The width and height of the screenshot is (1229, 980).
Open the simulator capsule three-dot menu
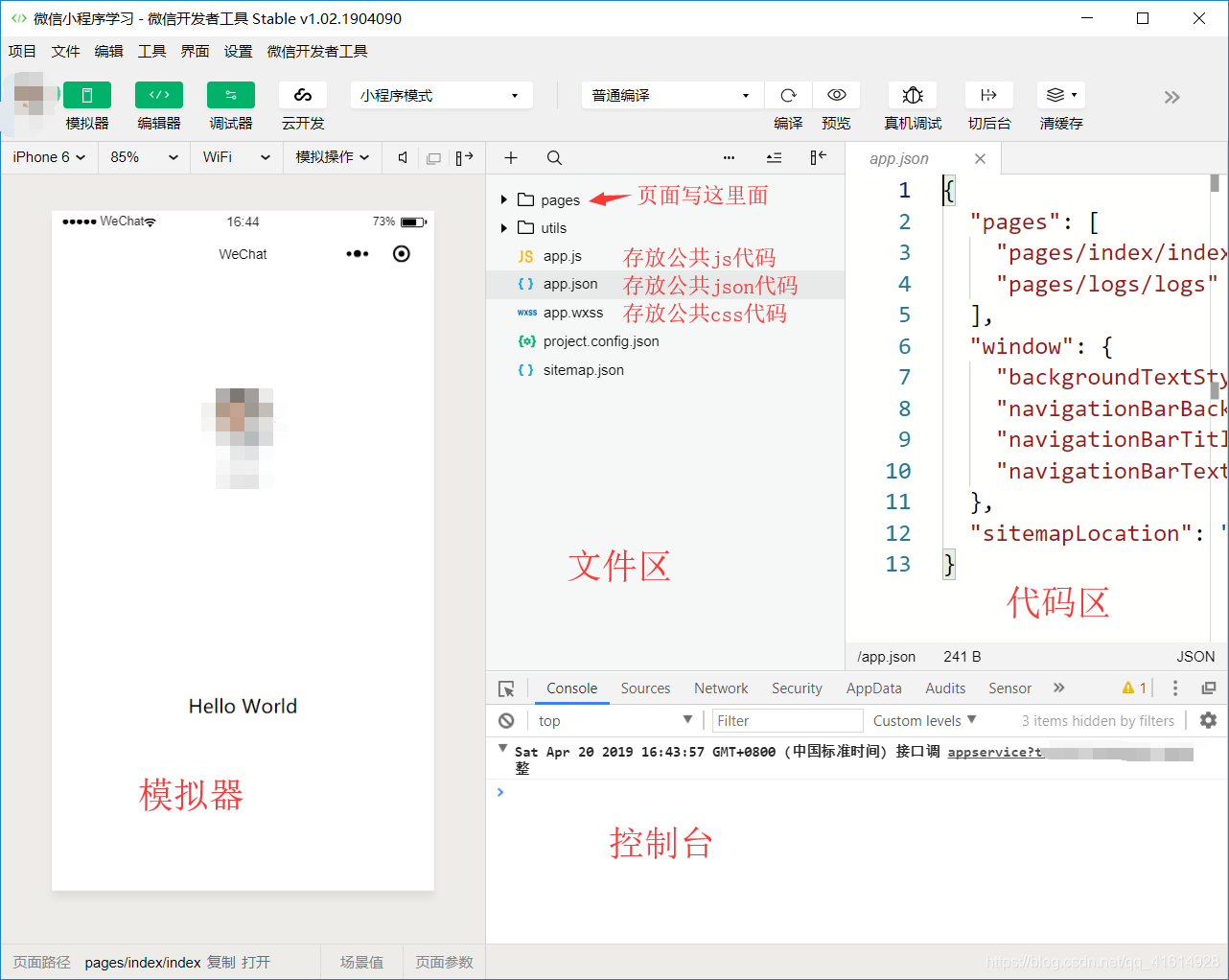(x=358, y=254)
